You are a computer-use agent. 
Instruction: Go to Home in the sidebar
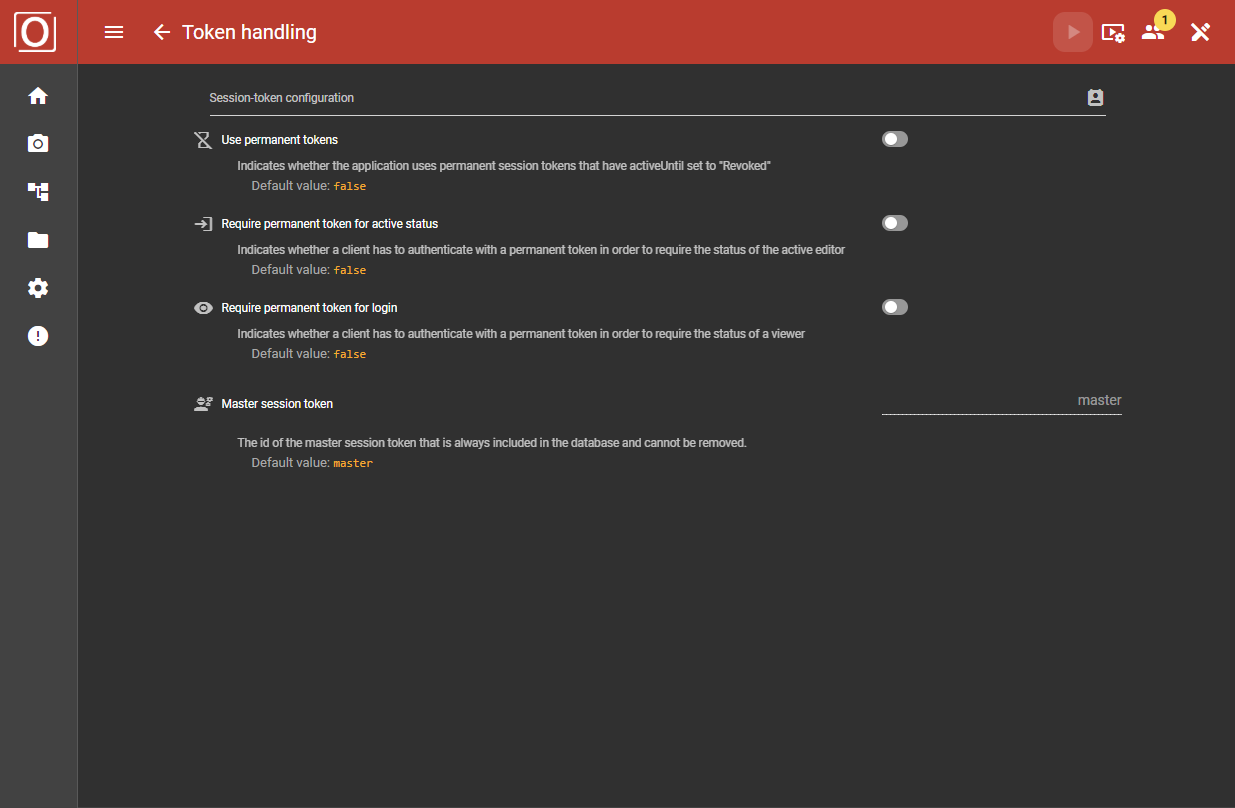[x=38, y=96]
